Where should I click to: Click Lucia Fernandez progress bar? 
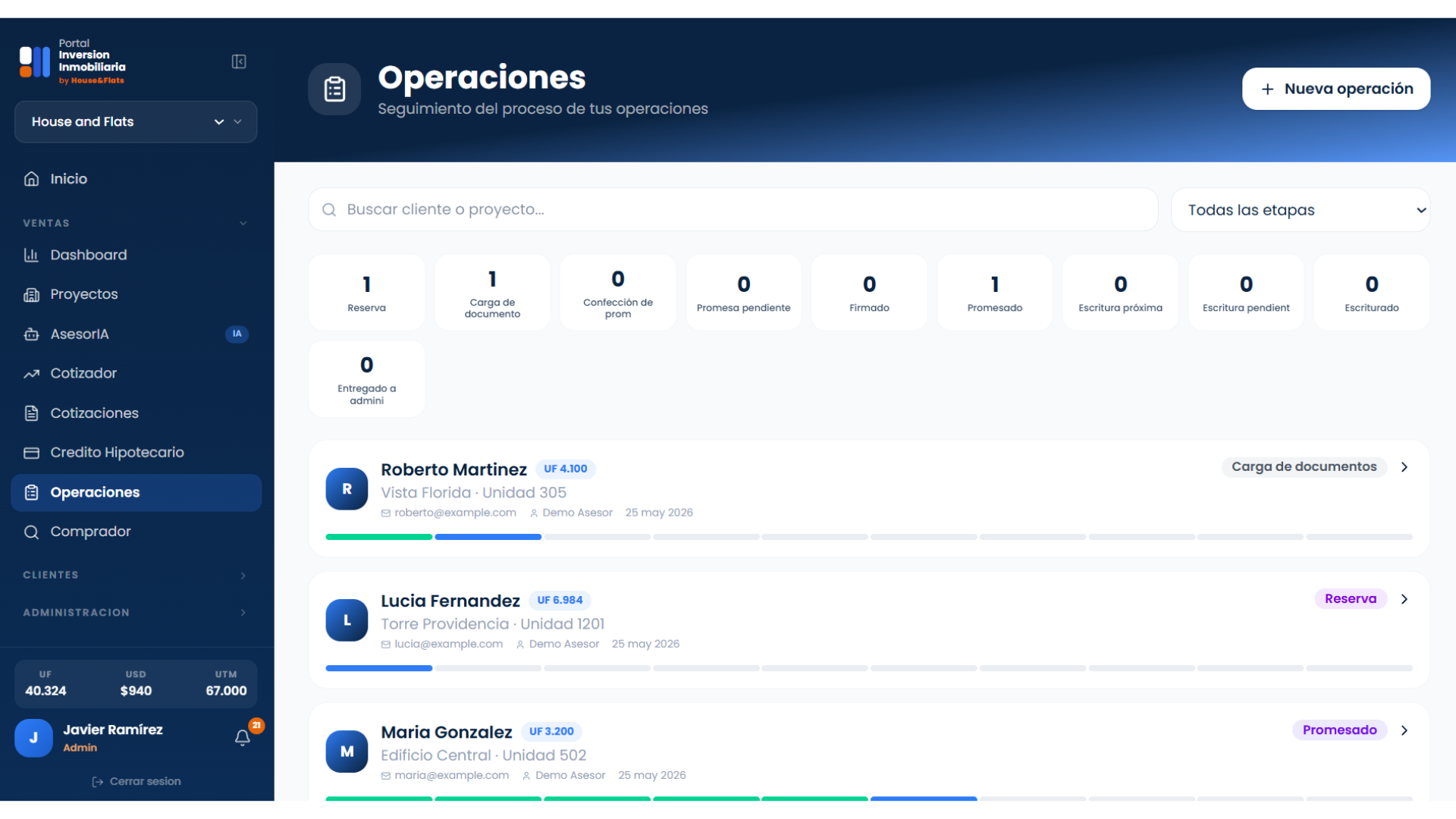pos(869,668)
